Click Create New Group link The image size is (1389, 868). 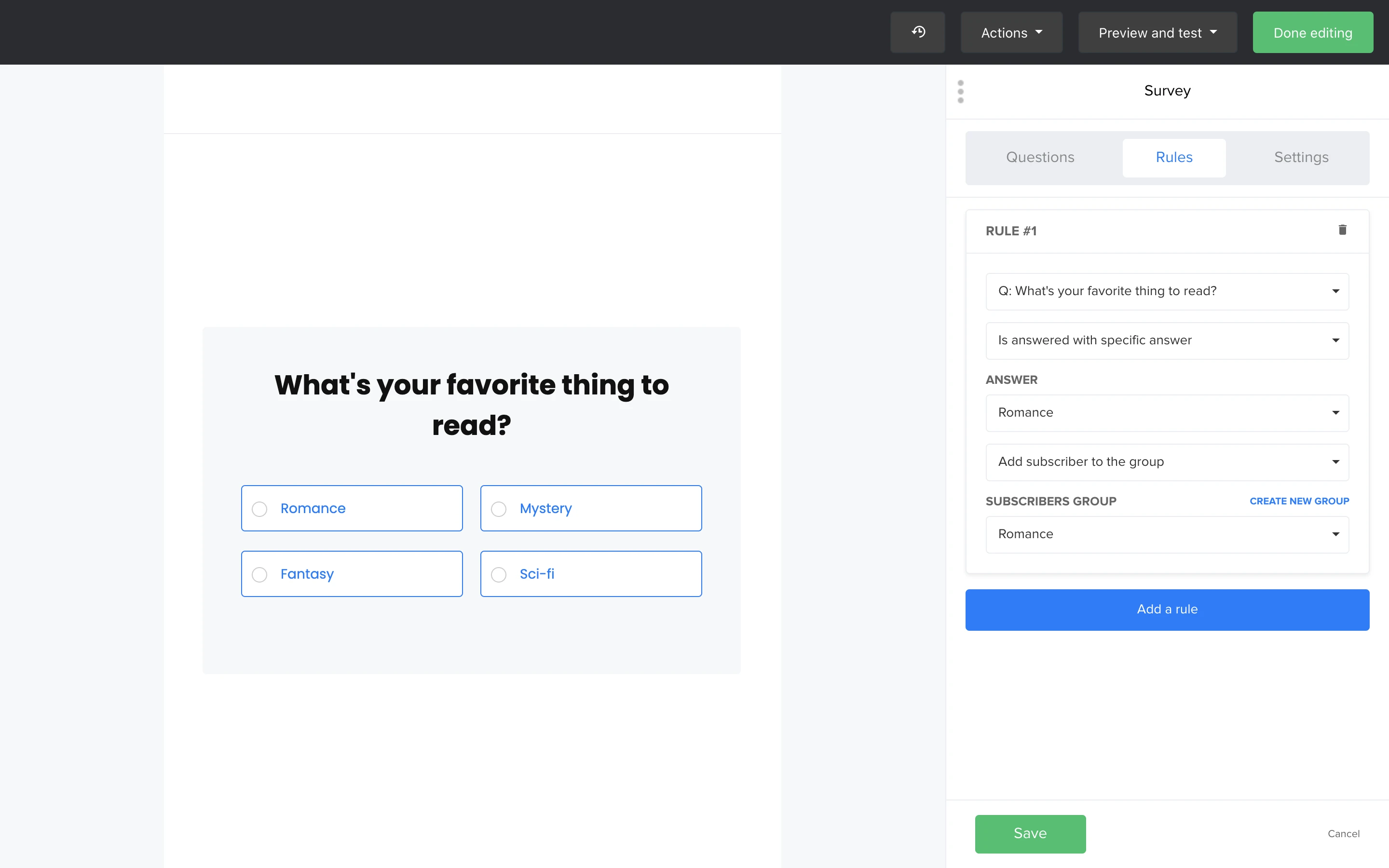click(1299, 501)
